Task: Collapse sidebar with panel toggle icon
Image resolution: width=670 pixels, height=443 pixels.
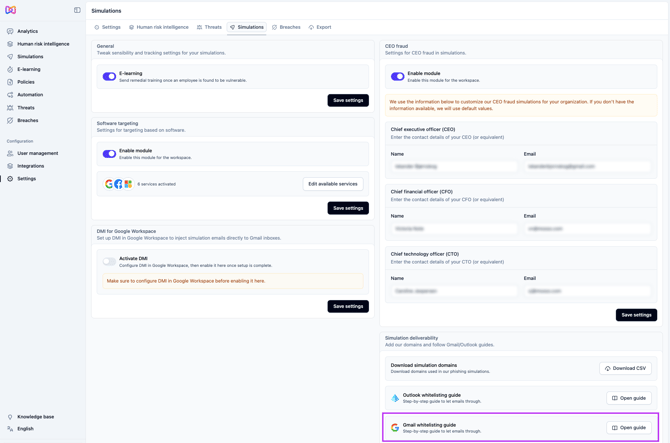Action: click(77, 10)
